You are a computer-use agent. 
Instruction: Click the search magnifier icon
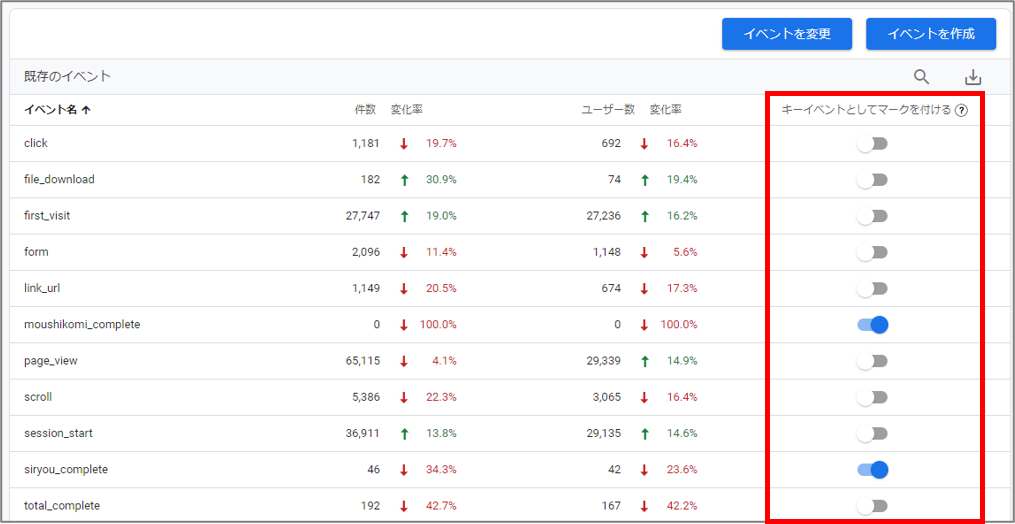coord(921,77)
